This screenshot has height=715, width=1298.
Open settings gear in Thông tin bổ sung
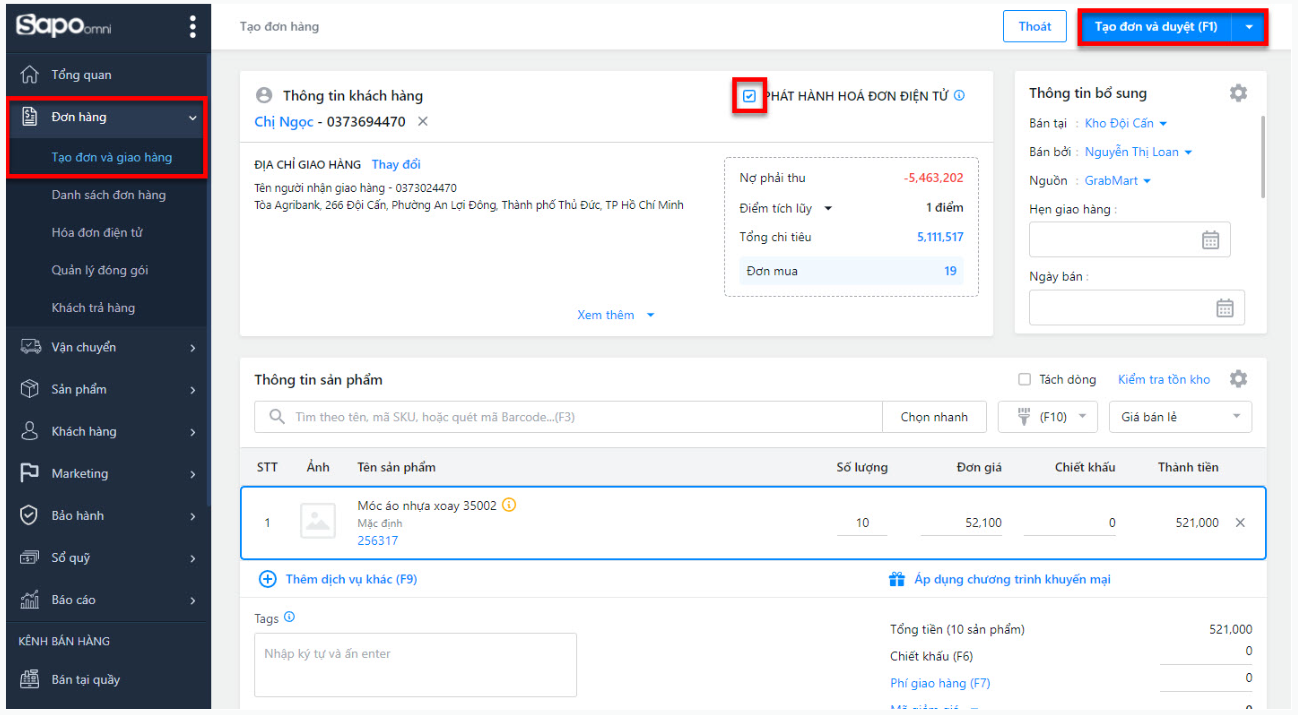1238,93
